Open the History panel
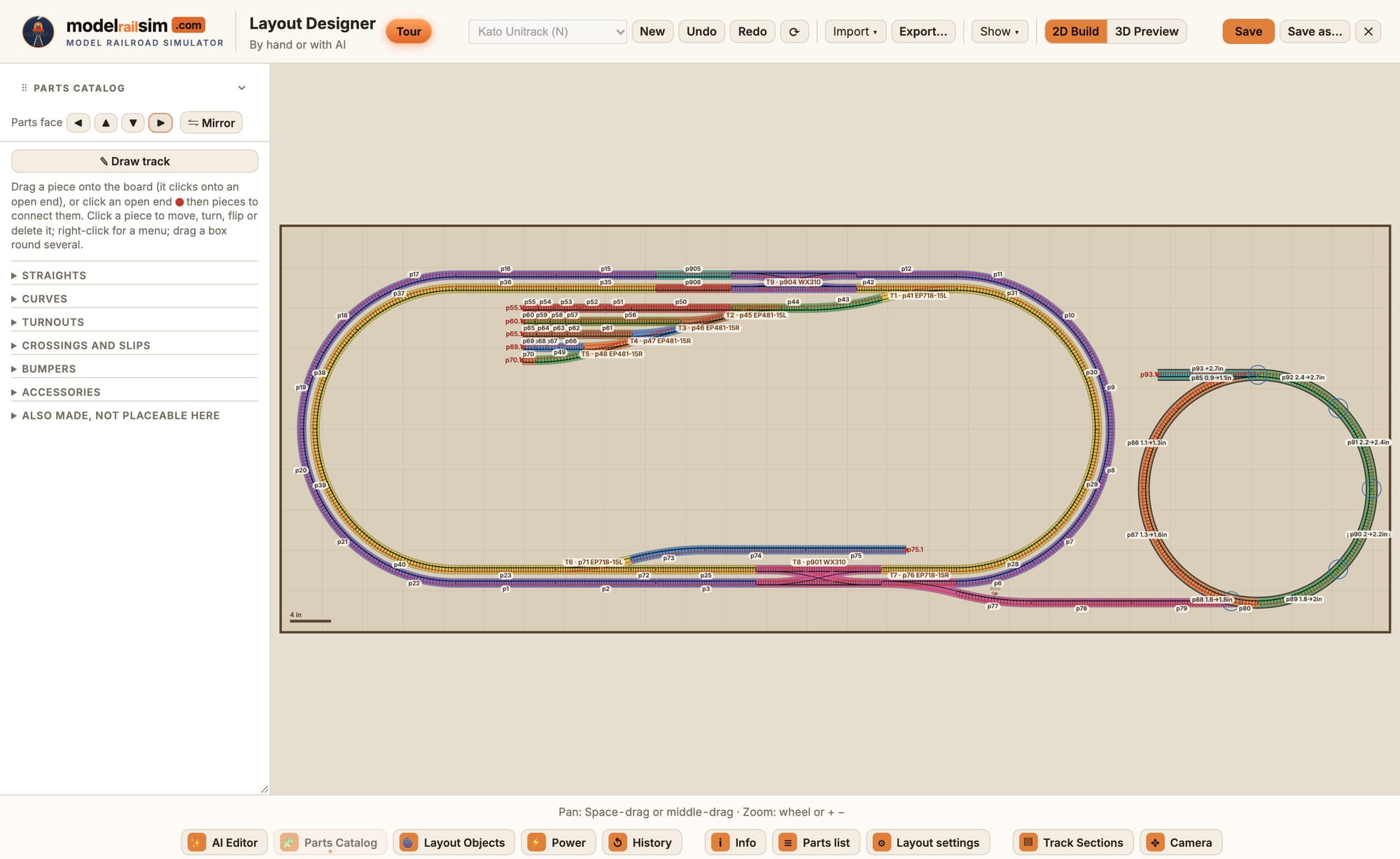 [x=642, y=842]
